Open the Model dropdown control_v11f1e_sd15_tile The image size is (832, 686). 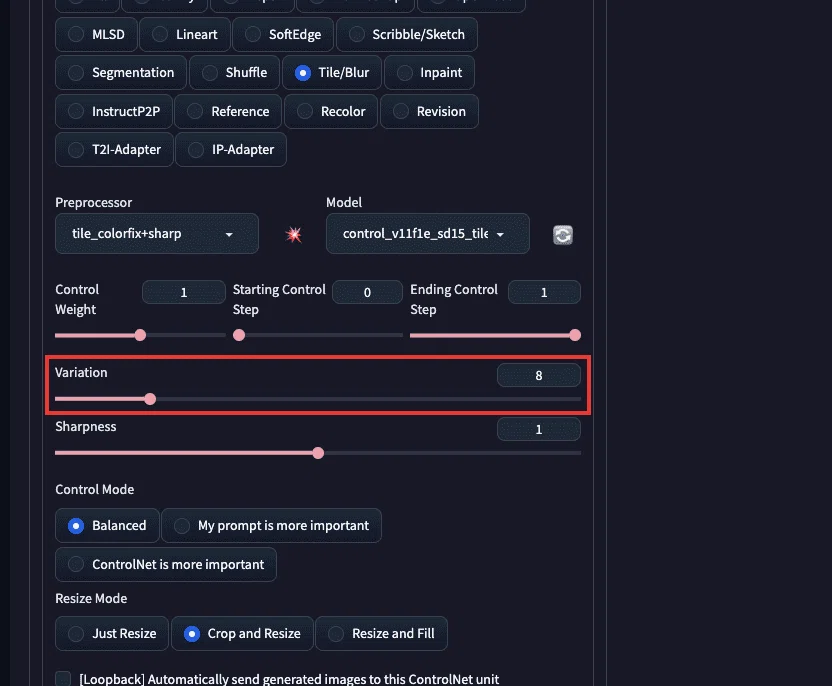(428, 233)
